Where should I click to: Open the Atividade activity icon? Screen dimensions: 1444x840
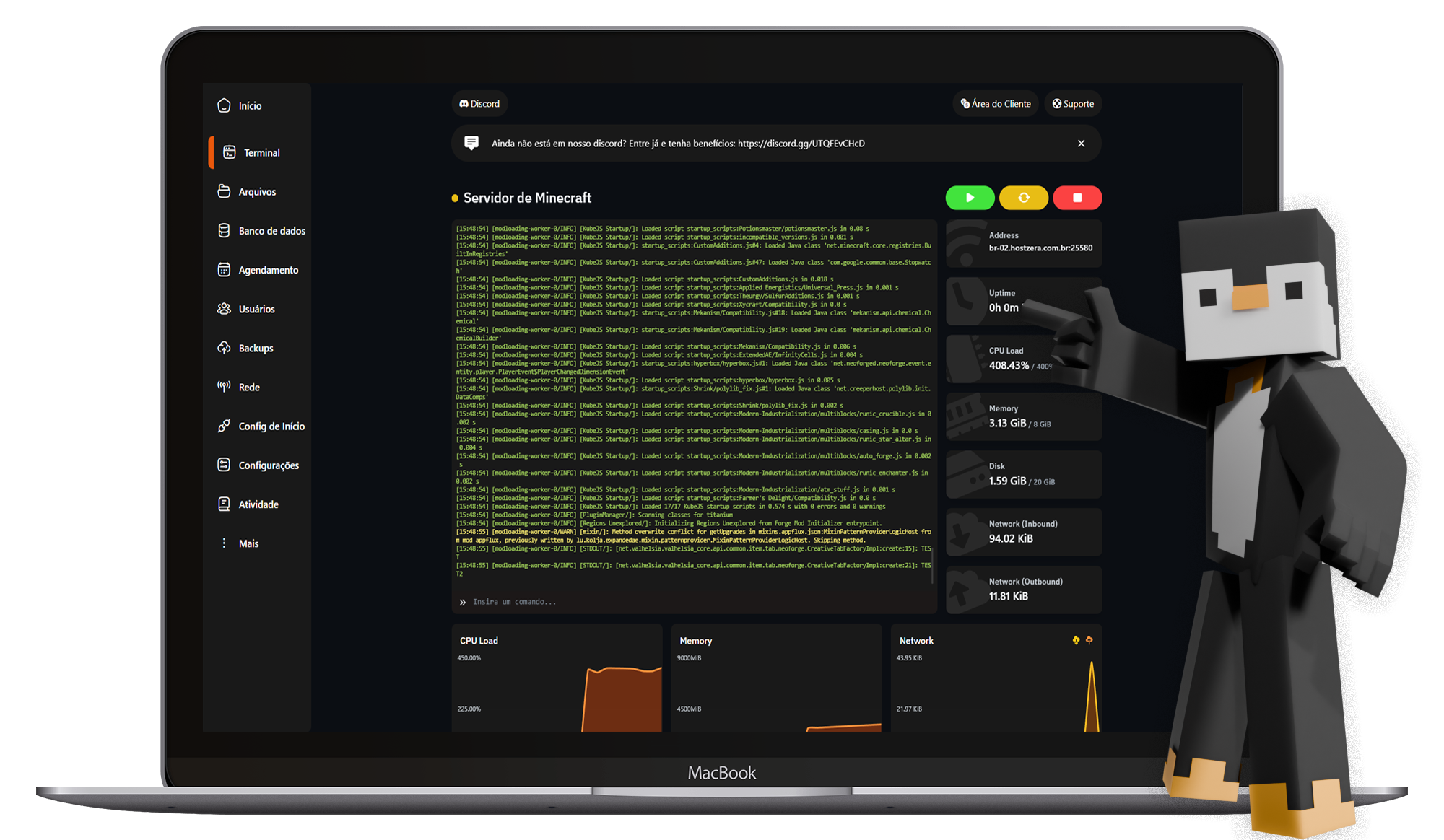(x=225, y=504)
